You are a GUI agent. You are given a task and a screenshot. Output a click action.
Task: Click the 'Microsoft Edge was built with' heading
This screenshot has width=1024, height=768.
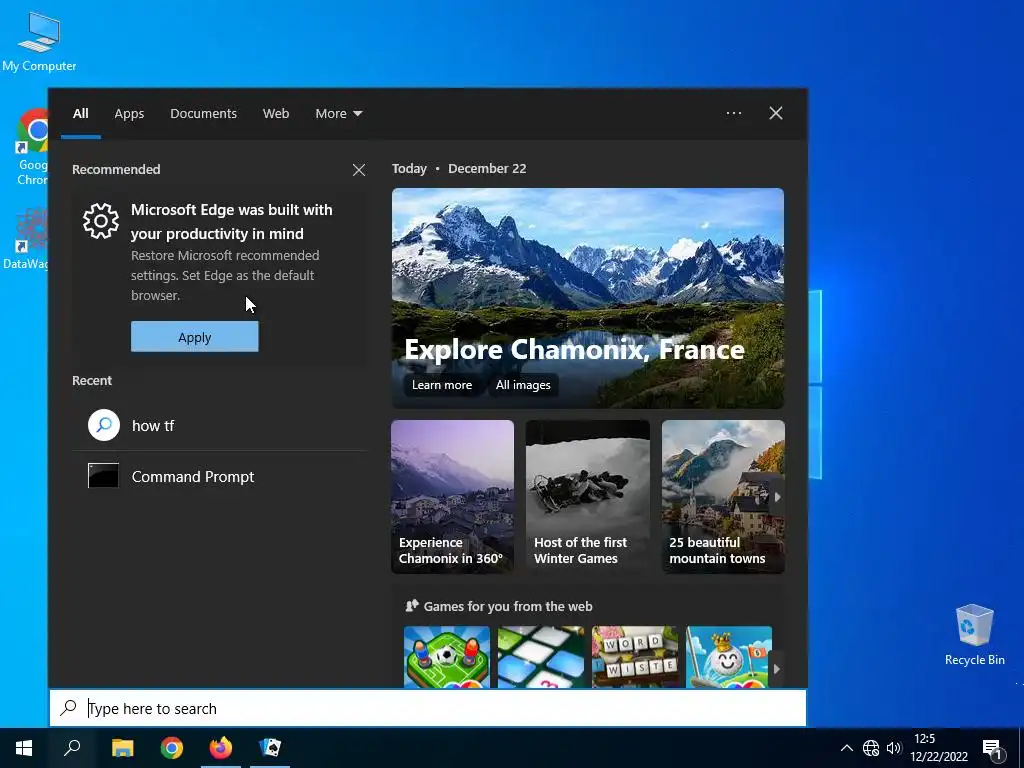click(x=231, y=221)
